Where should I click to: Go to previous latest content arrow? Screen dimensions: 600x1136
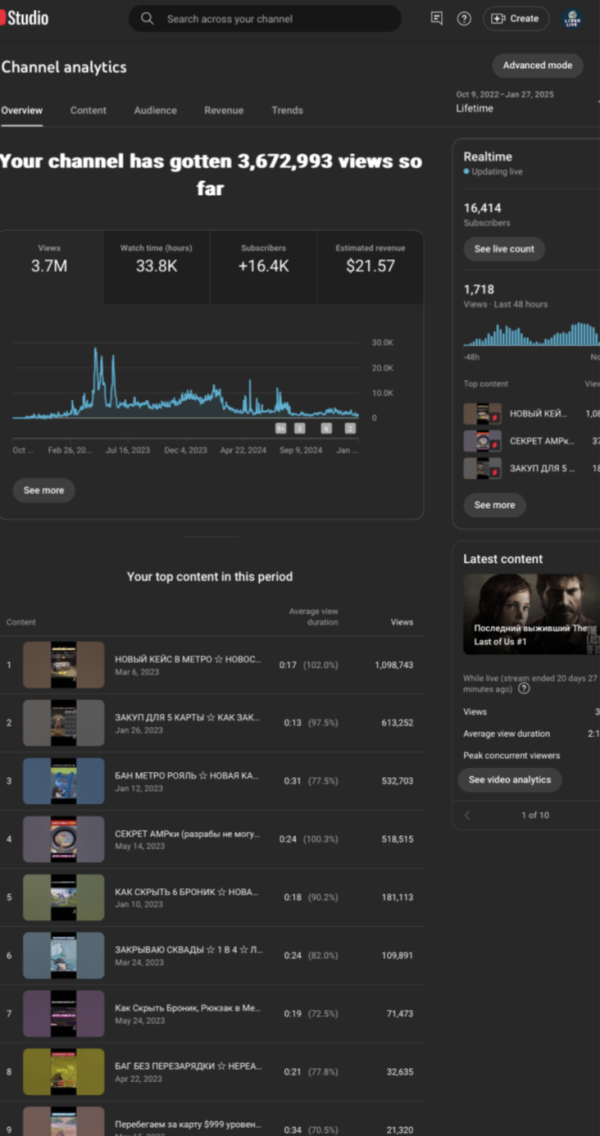(x=467, y=815)
